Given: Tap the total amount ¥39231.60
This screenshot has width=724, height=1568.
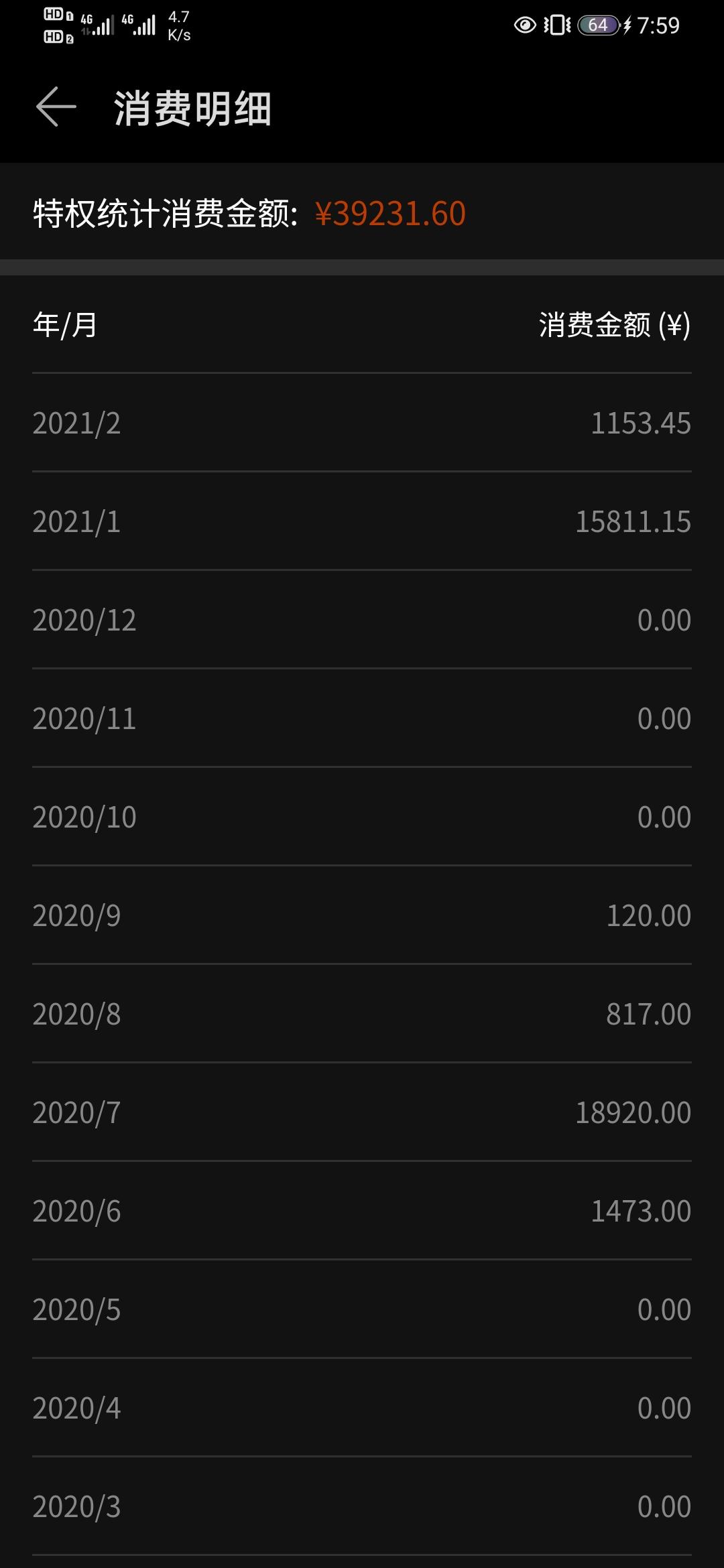Looking at the screenshot, I should tap(390, 214).
